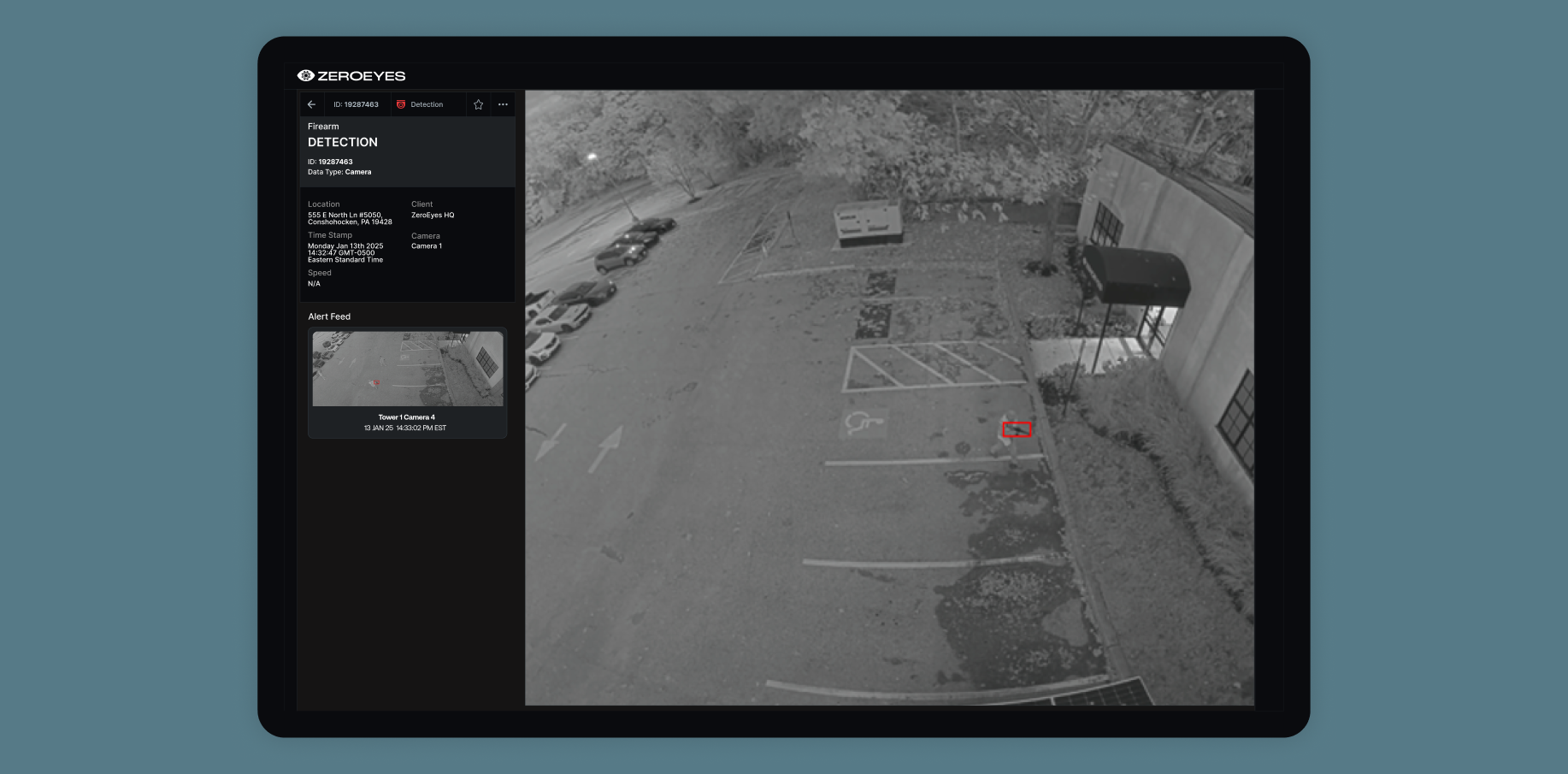Select the Detection tab label
Viewport: 1568px width, 774px height.
tap(427, 104)
